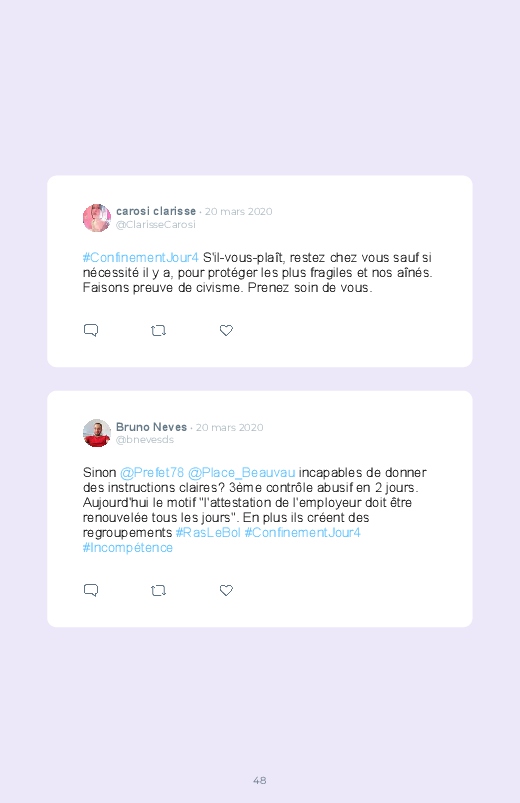The width and height of the screenshot is (520, 803).
Task: Open the @Place_Beauvau mention
Action: coord(241,472)
